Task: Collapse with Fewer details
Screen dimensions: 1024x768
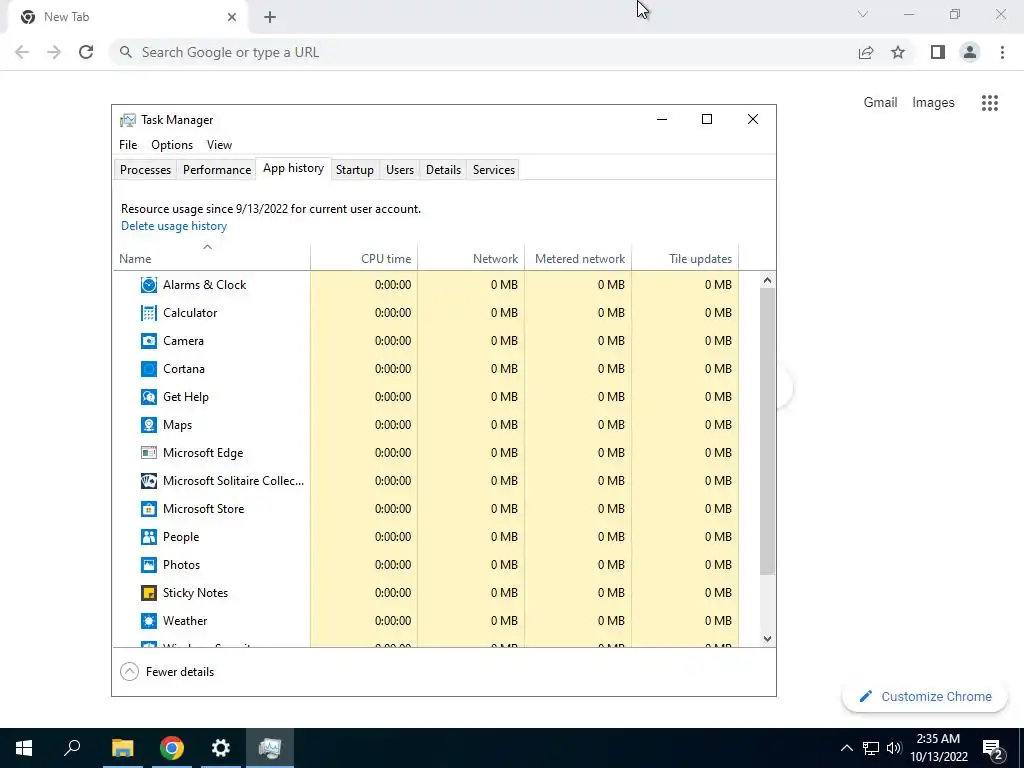Action: pyautogui.click(x=167, y=671)
